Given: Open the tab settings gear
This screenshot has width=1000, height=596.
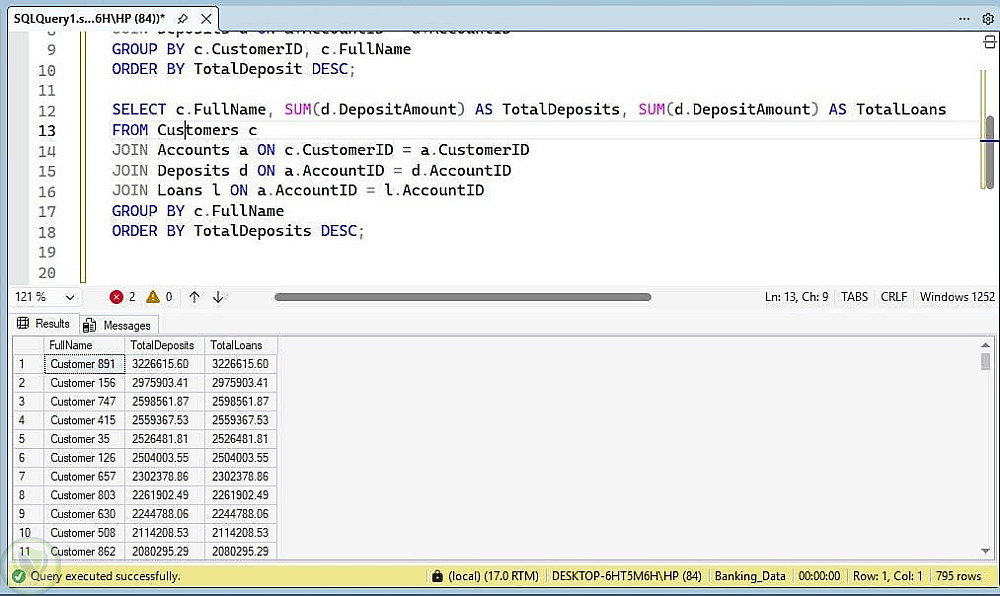Looking at the screenshot, I should click(987, 18).
